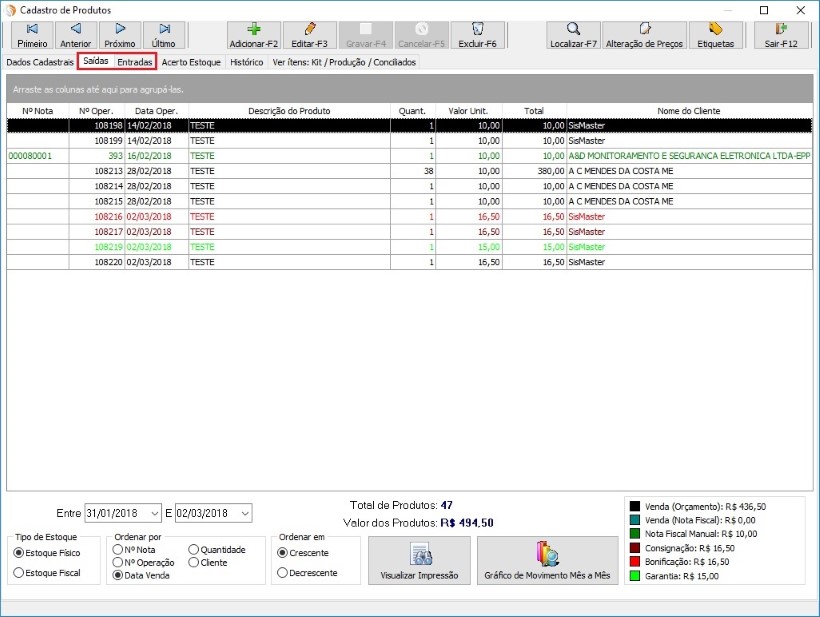Jump to last record with Último
Image resolution: width=820 pixels, height=617 pixels.
coord(163,35)
